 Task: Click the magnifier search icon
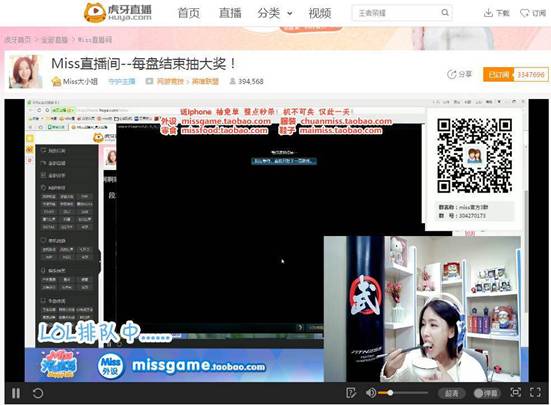(445, 13)
